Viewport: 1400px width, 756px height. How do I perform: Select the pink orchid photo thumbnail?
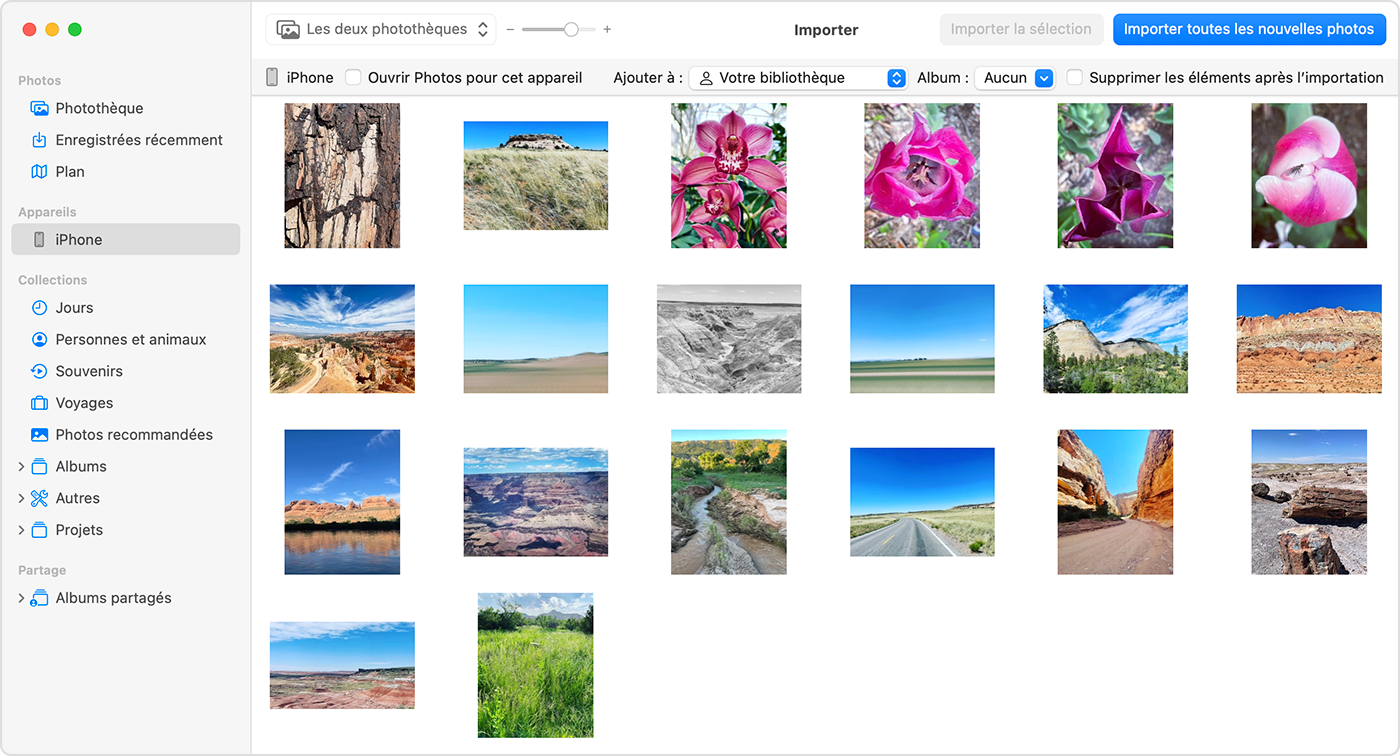[728, 176]
